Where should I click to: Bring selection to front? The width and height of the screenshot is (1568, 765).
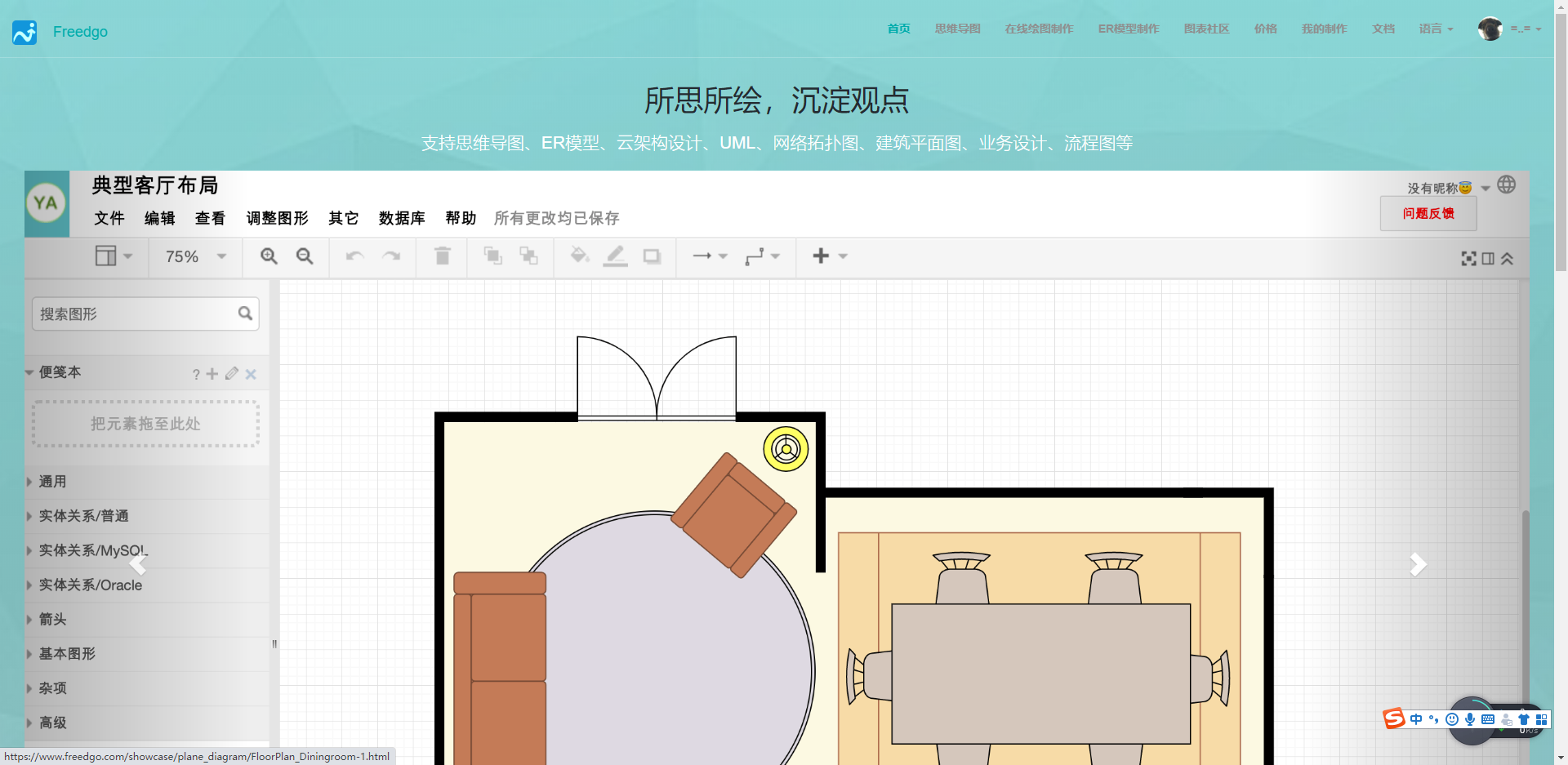click(x=492, y=256)
